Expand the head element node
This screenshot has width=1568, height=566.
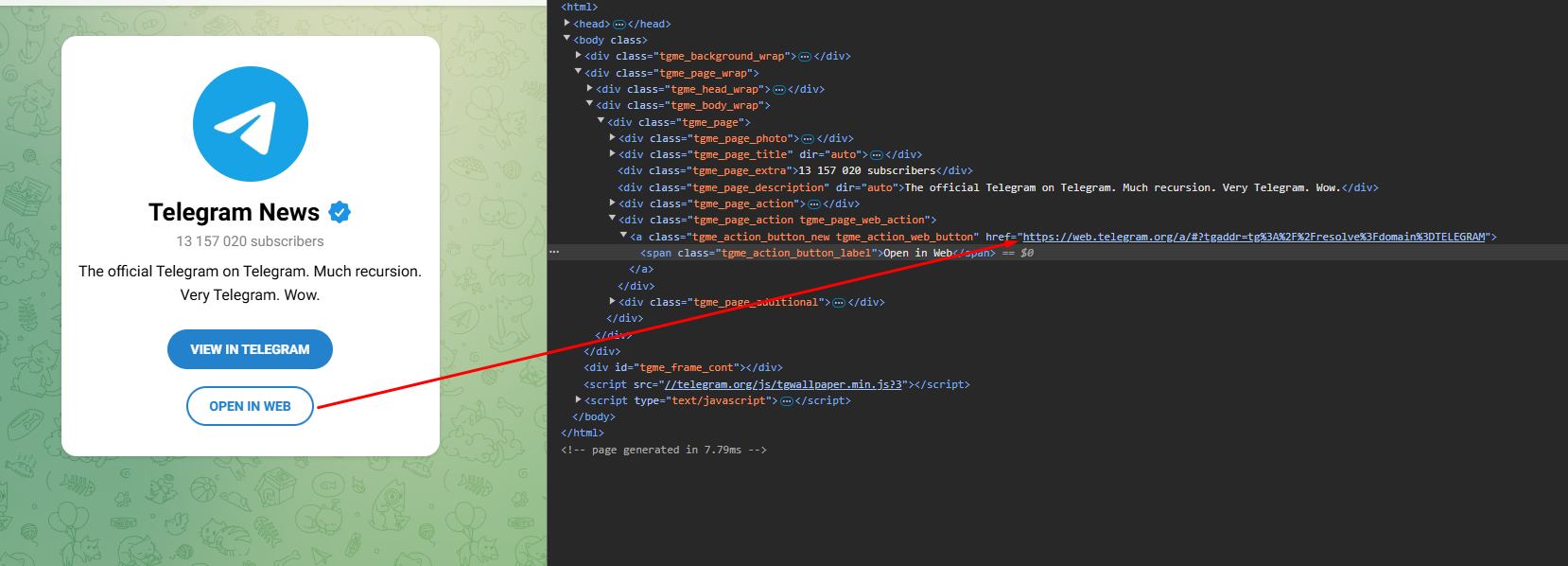[567, 23]
